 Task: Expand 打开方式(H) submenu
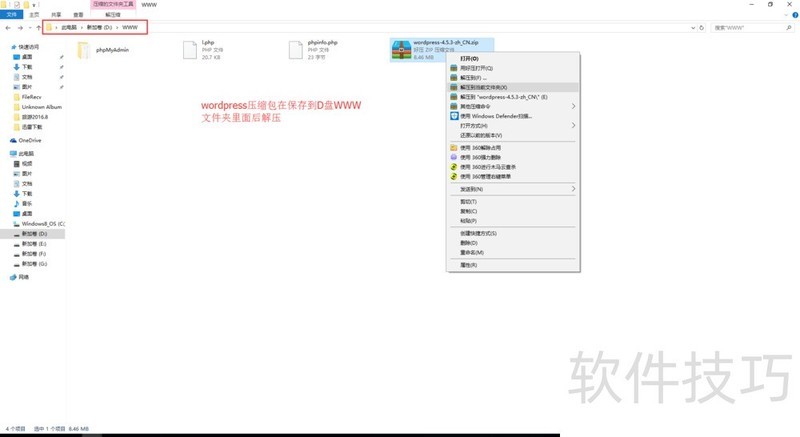pos(513,125)
